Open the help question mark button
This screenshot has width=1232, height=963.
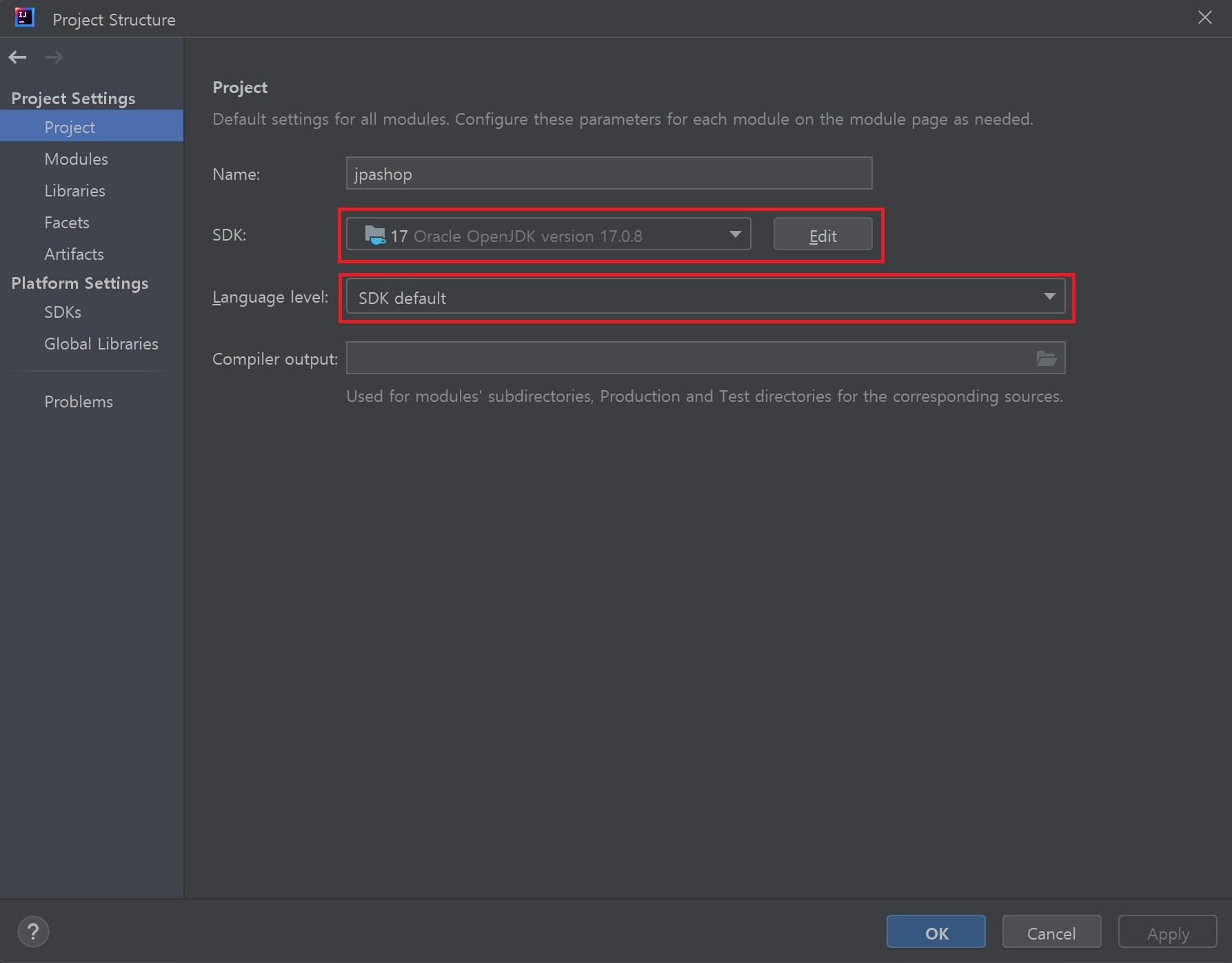[x=33, y=932]
